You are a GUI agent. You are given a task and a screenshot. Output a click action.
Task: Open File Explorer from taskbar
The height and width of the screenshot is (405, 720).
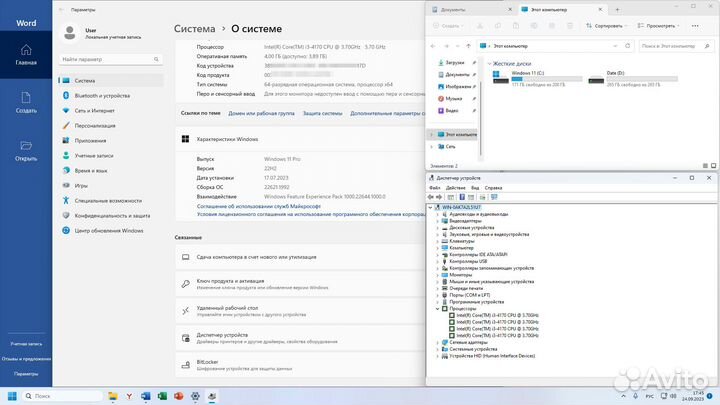(112, 396)
